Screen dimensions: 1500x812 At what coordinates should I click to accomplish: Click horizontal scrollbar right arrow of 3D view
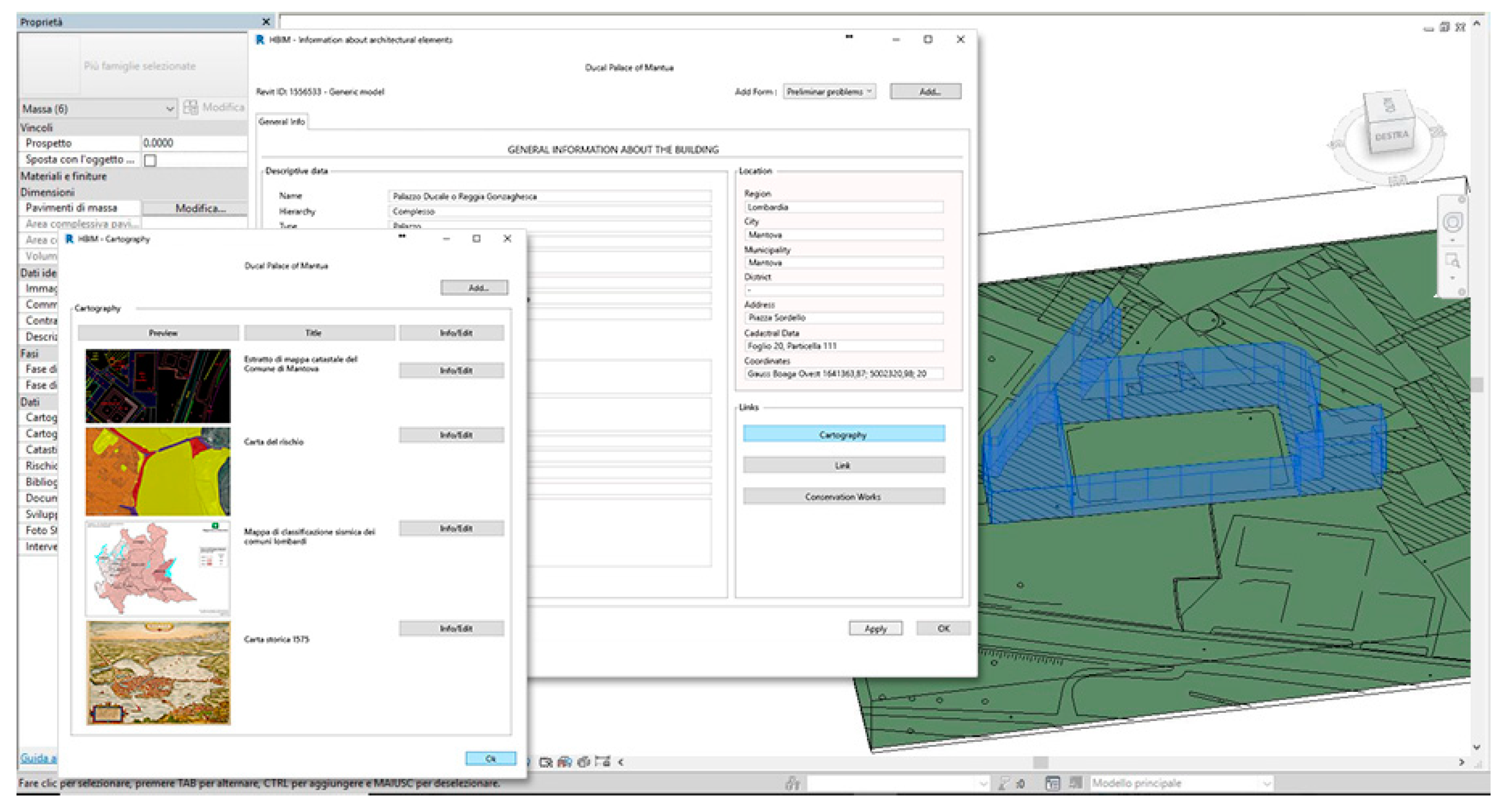[x=1462, y=763]
